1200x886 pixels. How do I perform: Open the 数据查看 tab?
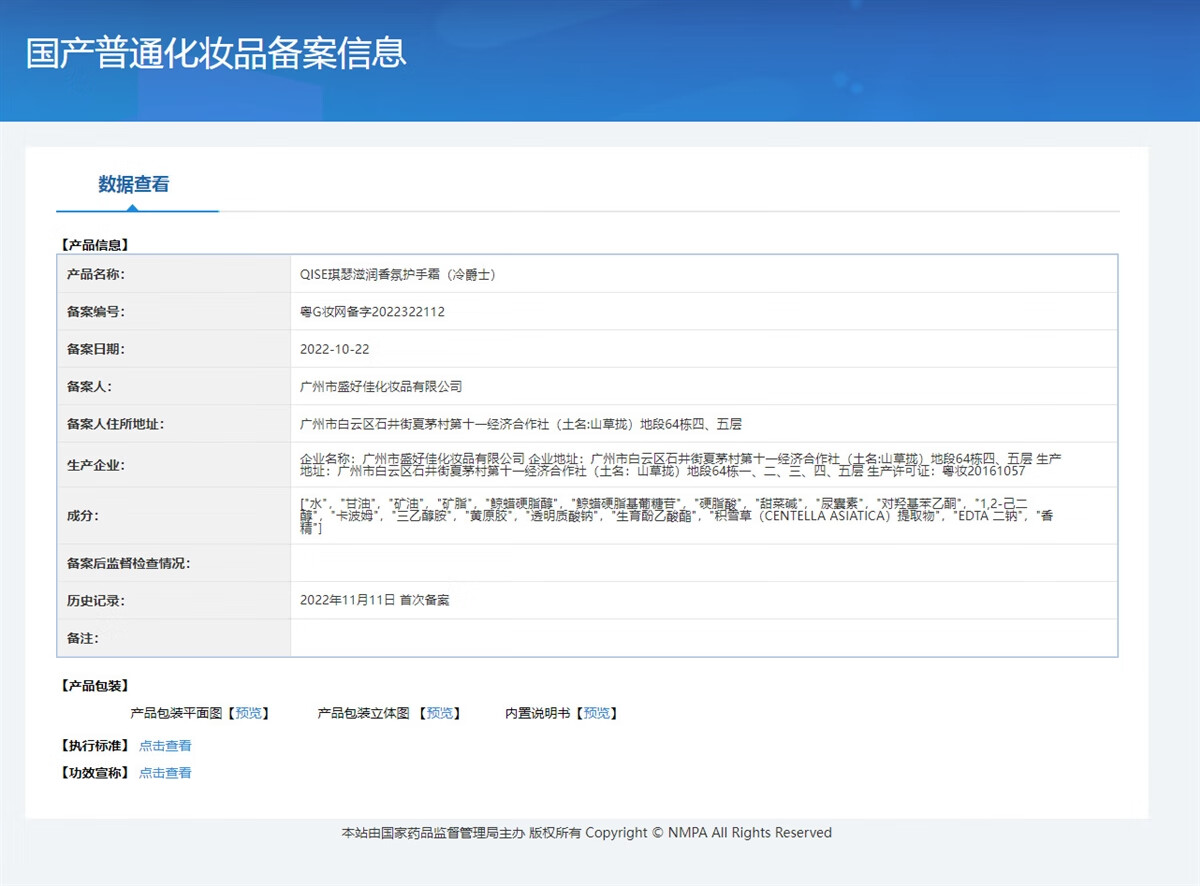pos(134,184)
